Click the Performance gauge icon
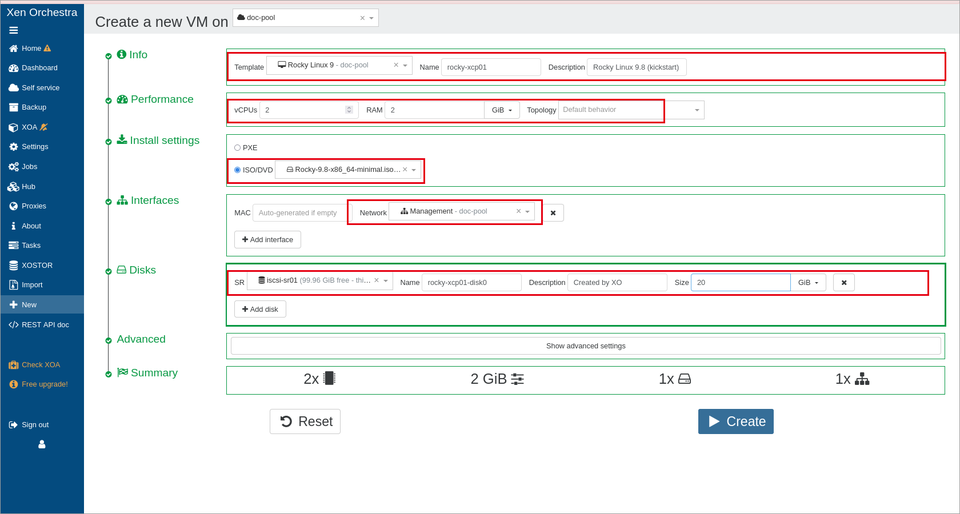The image size is (960, 514). (x=122, y=99)
